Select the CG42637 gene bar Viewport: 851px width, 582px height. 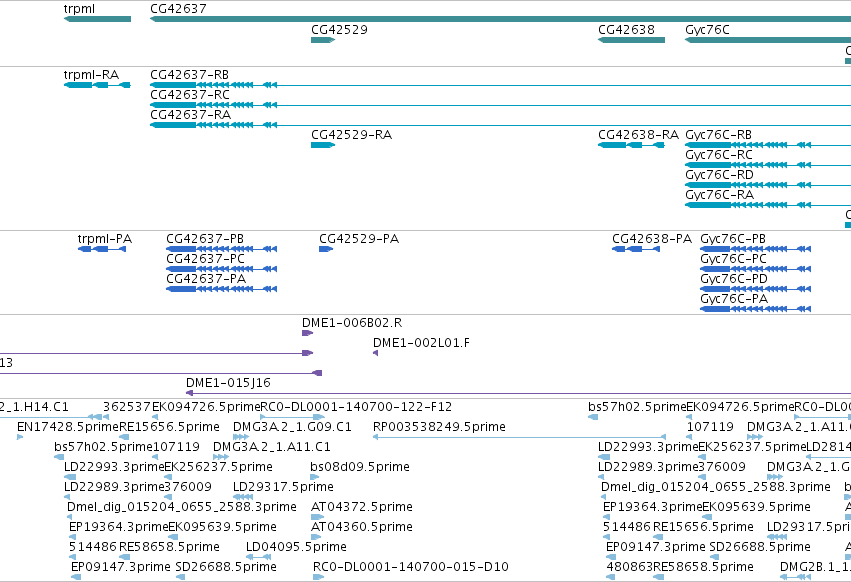point(500,19)
